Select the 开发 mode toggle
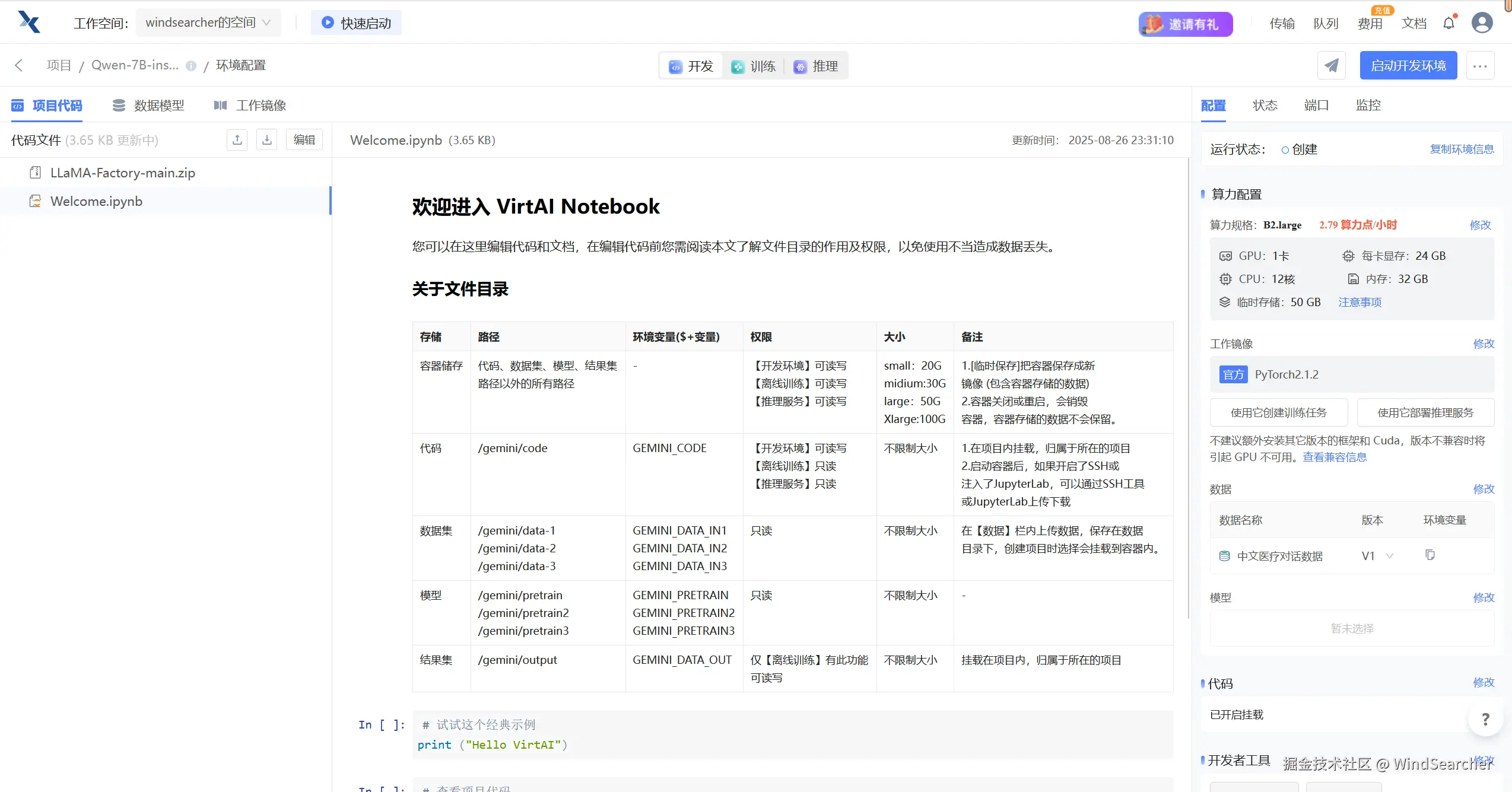1512x792 pixels. [x=690, y=66]
